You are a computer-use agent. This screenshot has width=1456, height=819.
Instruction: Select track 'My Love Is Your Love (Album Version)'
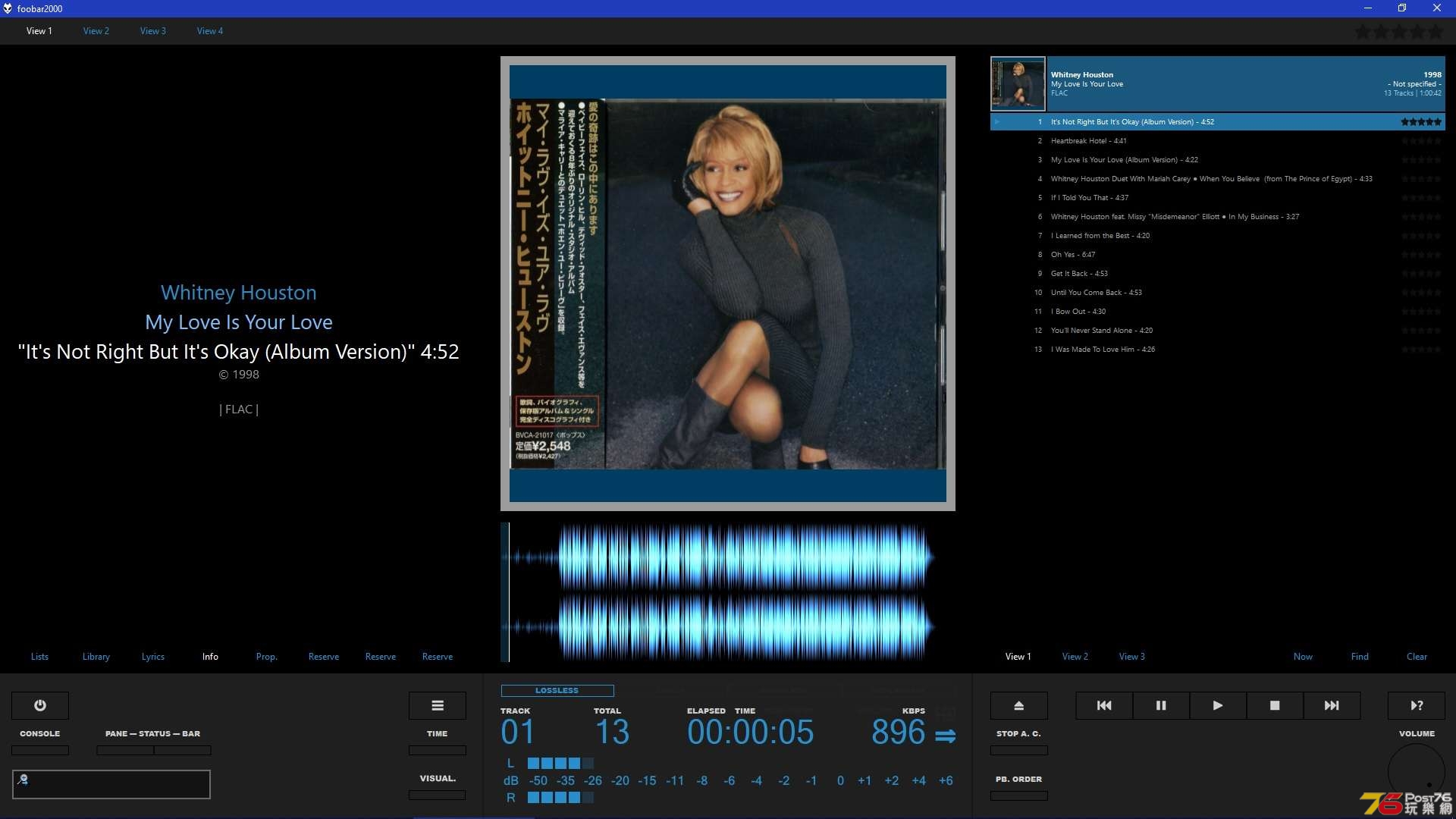click(x=1218, y=160)
